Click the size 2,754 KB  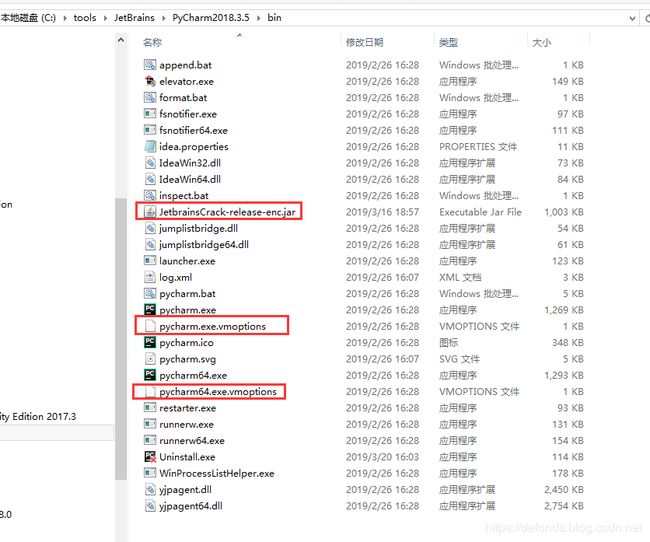564,506
